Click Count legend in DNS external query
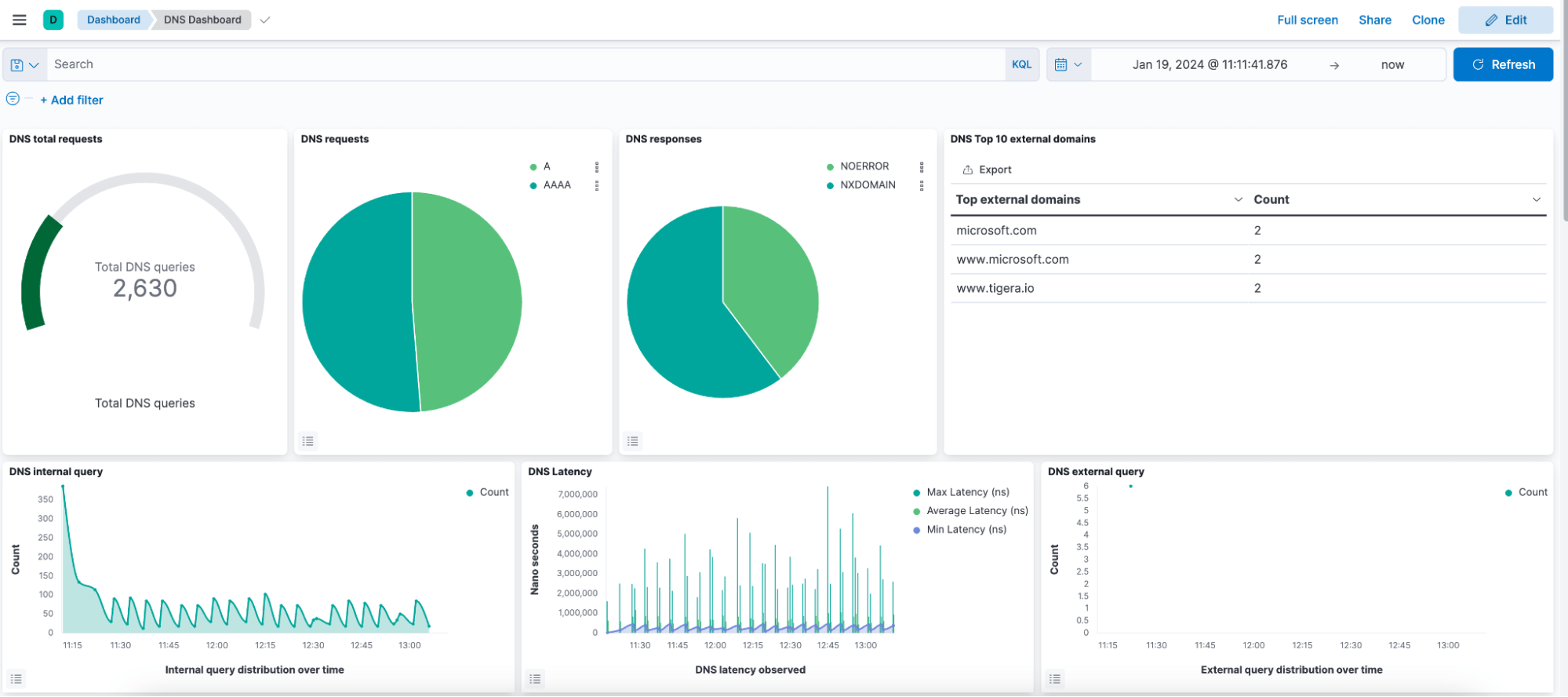The width and height of the screenshot is (1568, 697). click(1526, 492)
